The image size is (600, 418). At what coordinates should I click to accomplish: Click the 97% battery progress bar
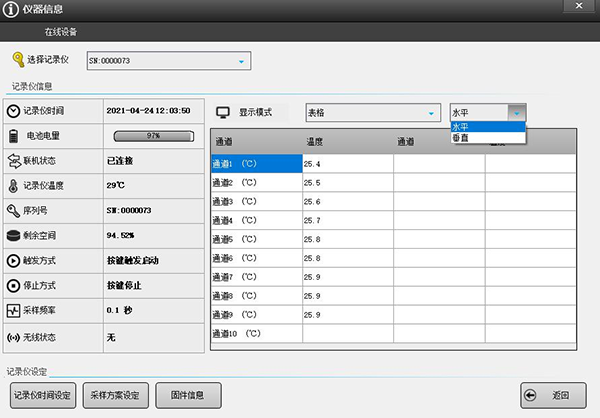[154, 136]
